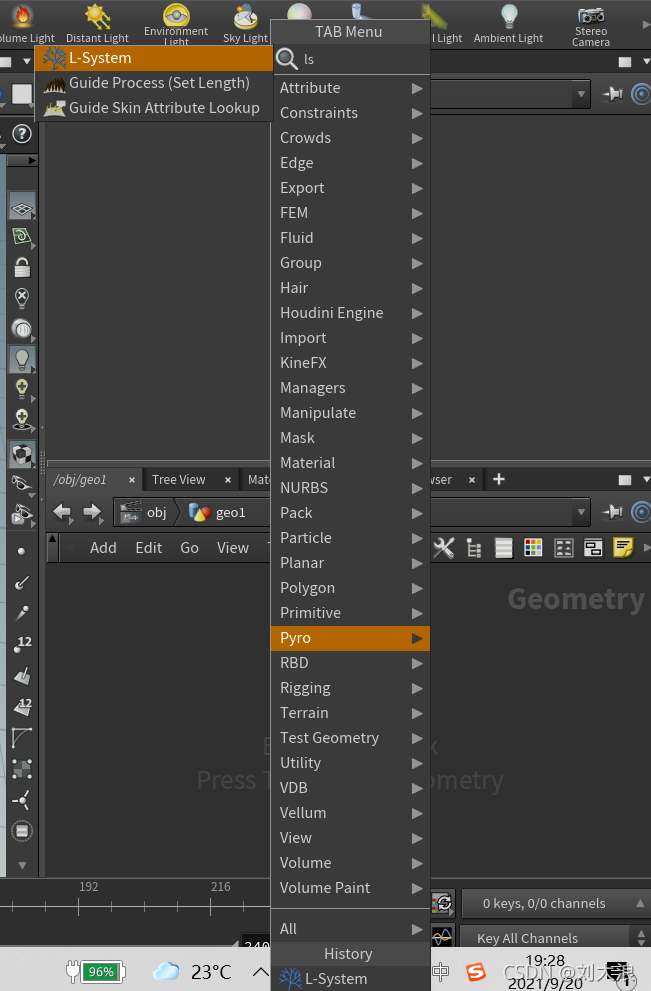Open the network Edit menu
The image size is (651, 991).
[x=149, y=548]
